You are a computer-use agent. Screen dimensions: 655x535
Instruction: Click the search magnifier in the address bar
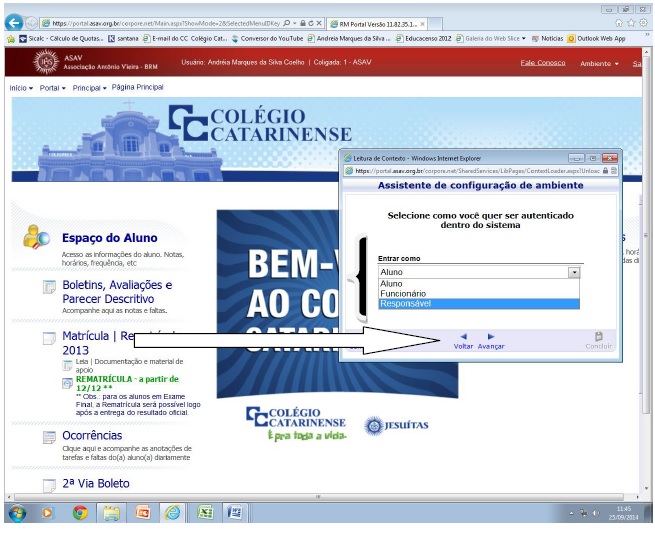tap(287, 23)
